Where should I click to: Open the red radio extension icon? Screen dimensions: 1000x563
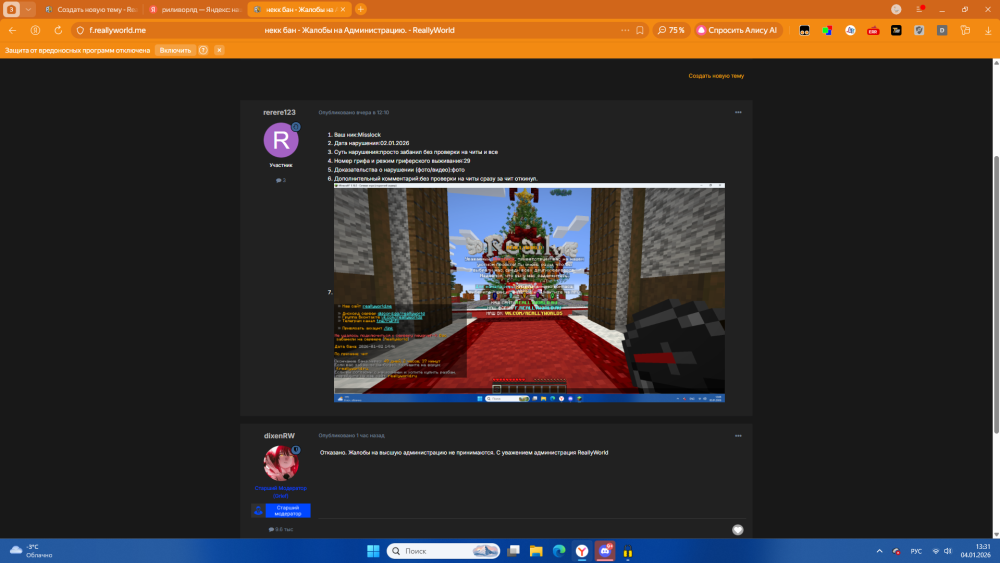[873, 30]
